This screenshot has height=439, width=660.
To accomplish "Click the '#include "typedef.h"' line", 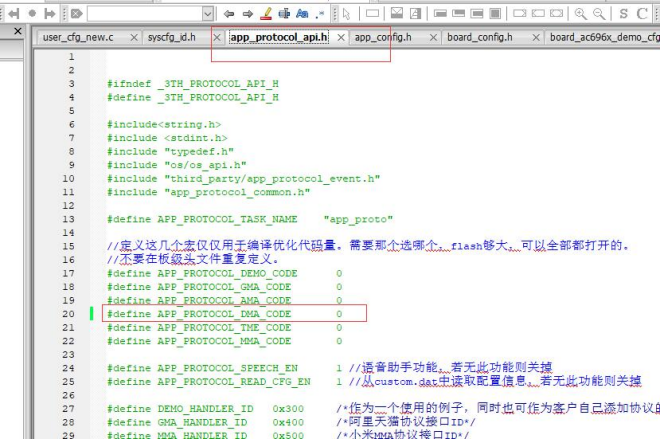I will 170,152.
